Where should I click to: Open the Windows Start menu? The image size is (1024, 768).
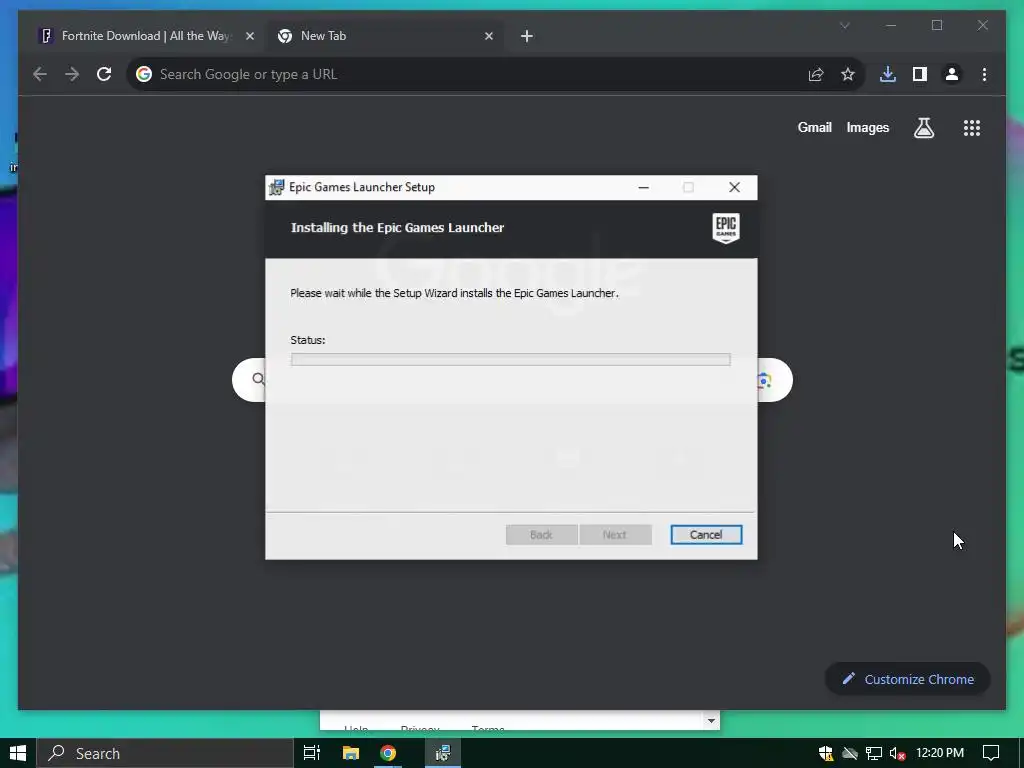click(18, 753)
